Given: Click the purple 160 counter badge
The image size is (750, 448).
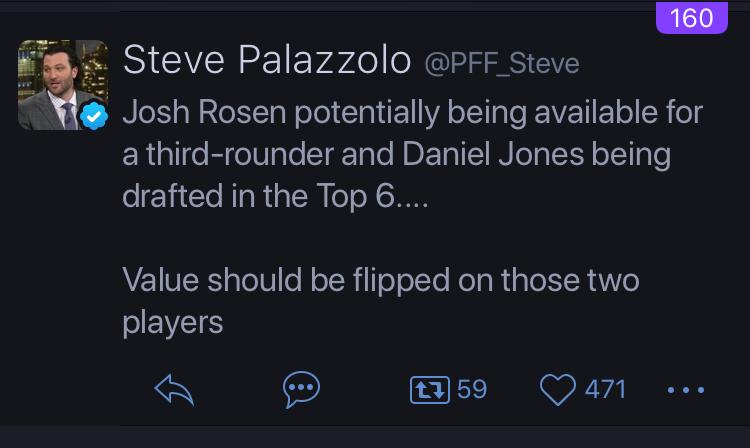Looking at the screenshot, I should coord(690,19).
